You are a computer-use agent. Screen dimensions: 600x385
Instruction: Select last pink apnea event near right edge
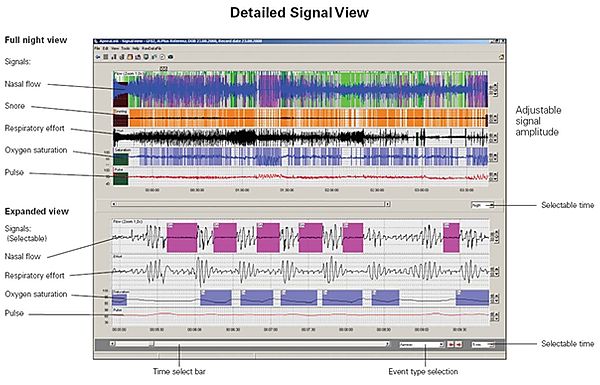coord(452,238)
